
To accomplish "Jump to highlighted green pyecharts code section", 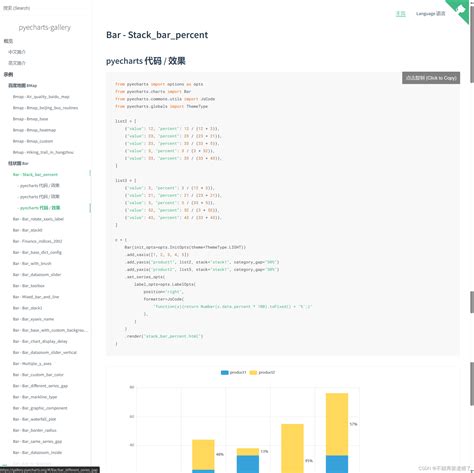I will (x=39, y=208).
